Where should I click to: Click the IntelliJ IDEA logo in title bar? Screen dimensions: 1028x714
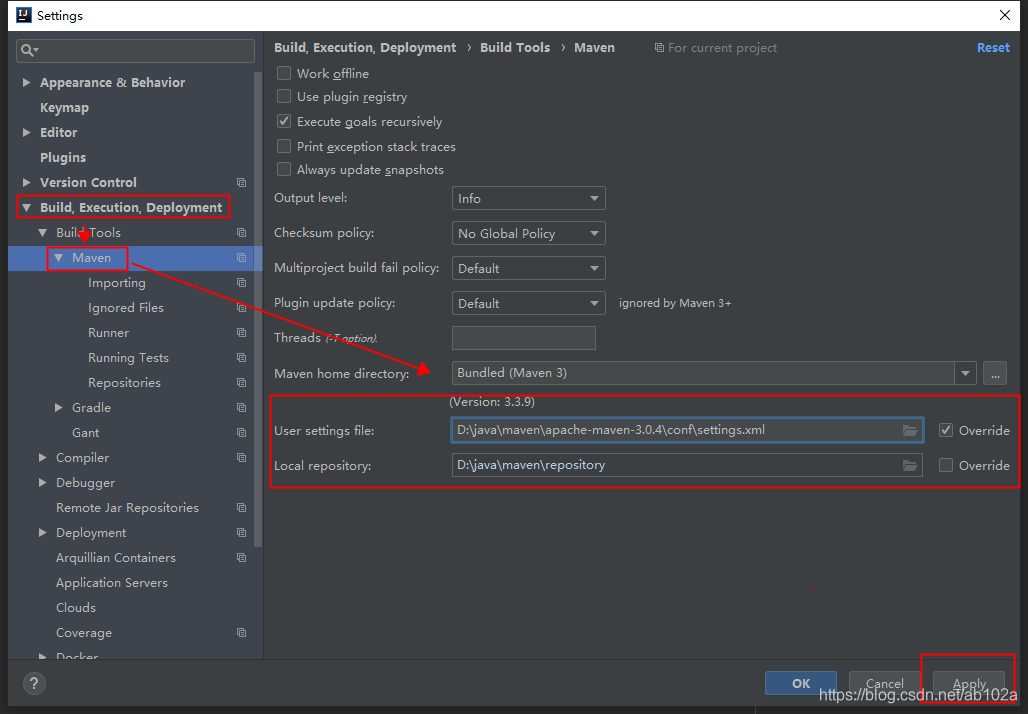pos(24,15)
